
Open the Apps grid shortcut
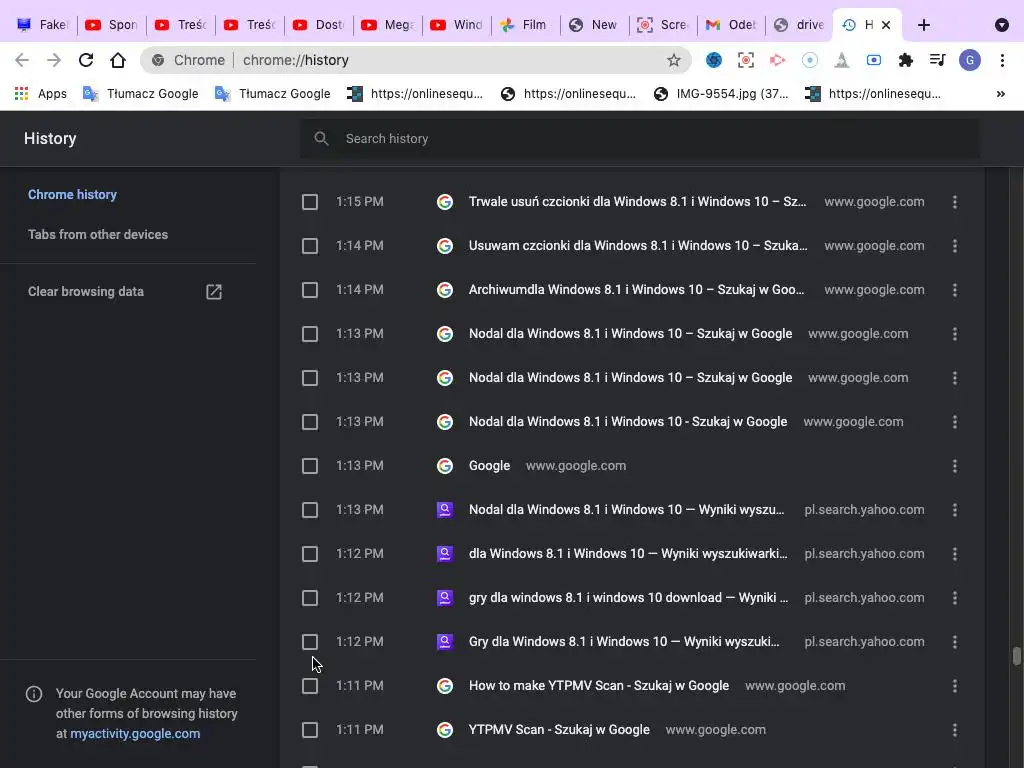coord(40,93)
